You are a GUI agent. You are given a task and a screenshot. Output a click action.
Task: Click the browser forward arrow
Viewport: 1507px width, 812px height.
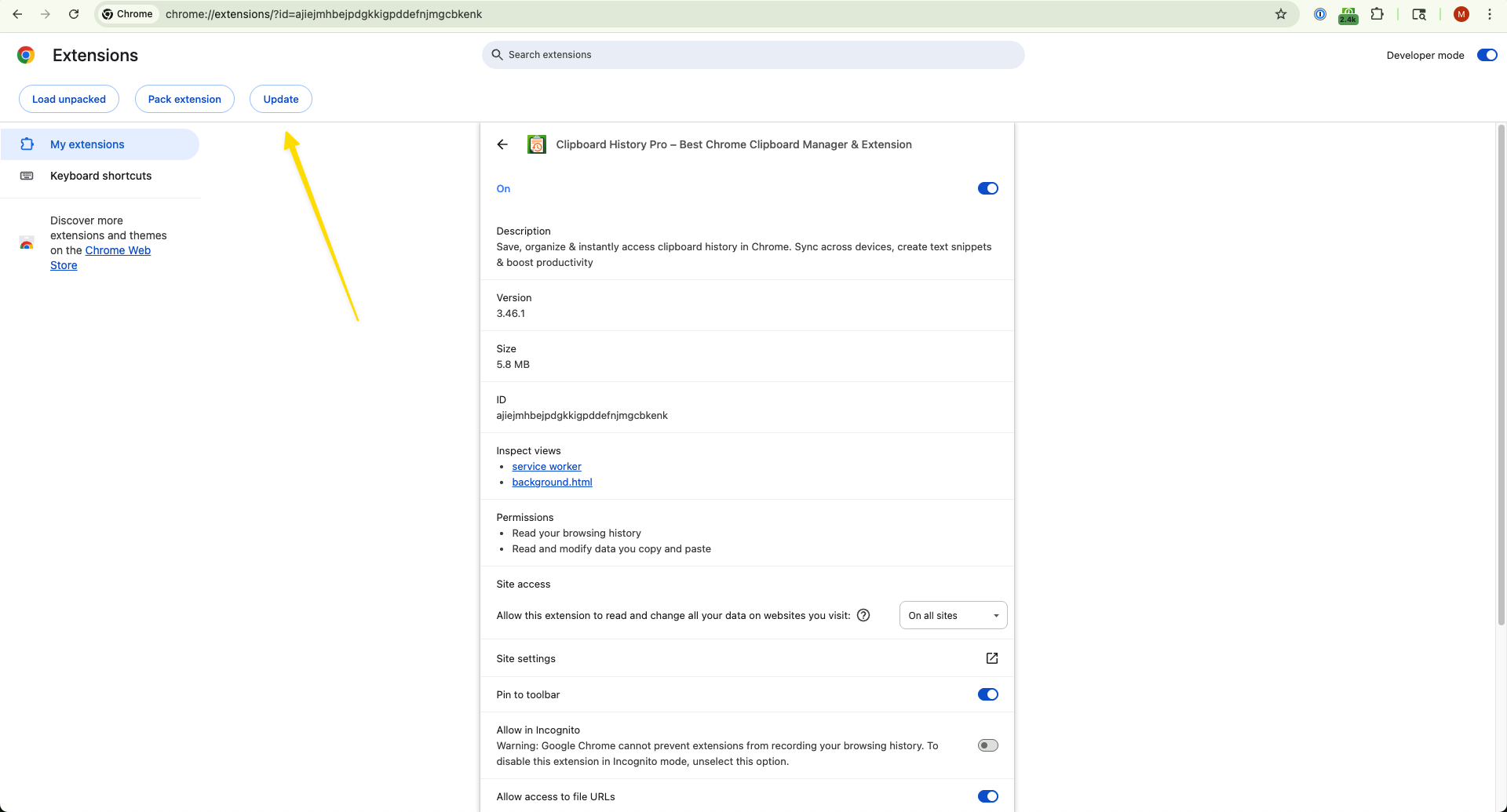coord(46,14)
